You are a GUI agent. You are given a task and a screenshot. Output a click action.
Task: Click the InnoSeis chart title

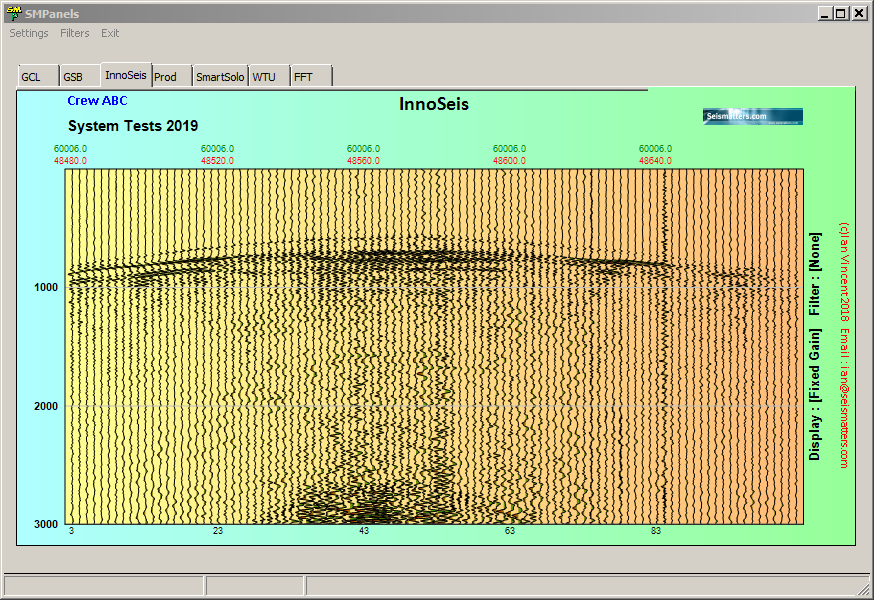[x=434, y=104]
